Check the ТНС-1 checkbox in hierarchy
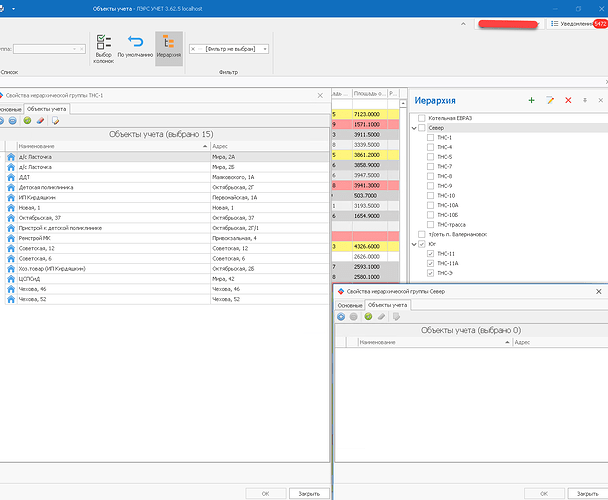Viewport: 608px width, 500px height. click(431, 138)
